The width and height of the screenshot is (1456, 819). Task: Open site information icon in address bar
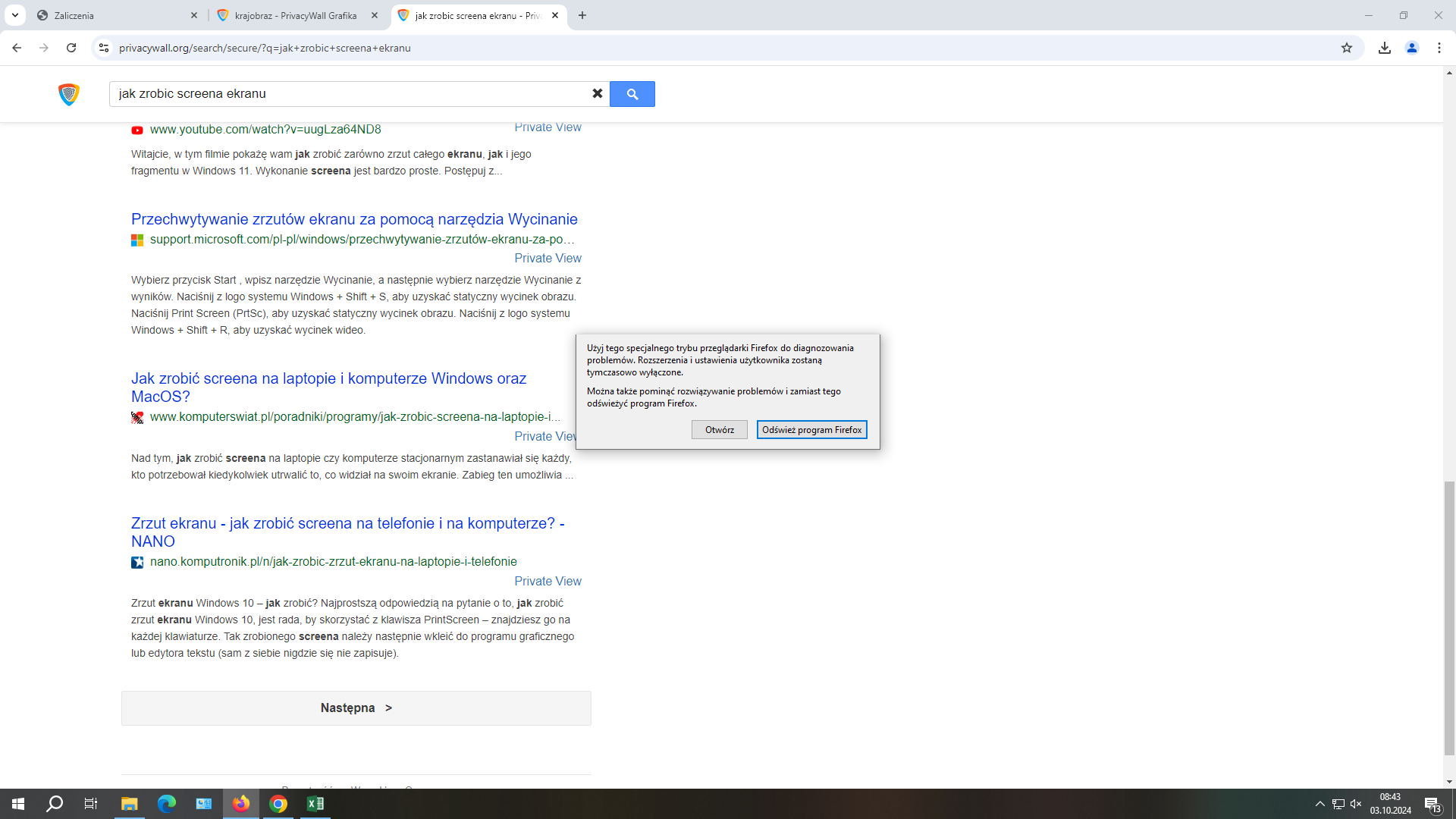click(x=104, y=48)
